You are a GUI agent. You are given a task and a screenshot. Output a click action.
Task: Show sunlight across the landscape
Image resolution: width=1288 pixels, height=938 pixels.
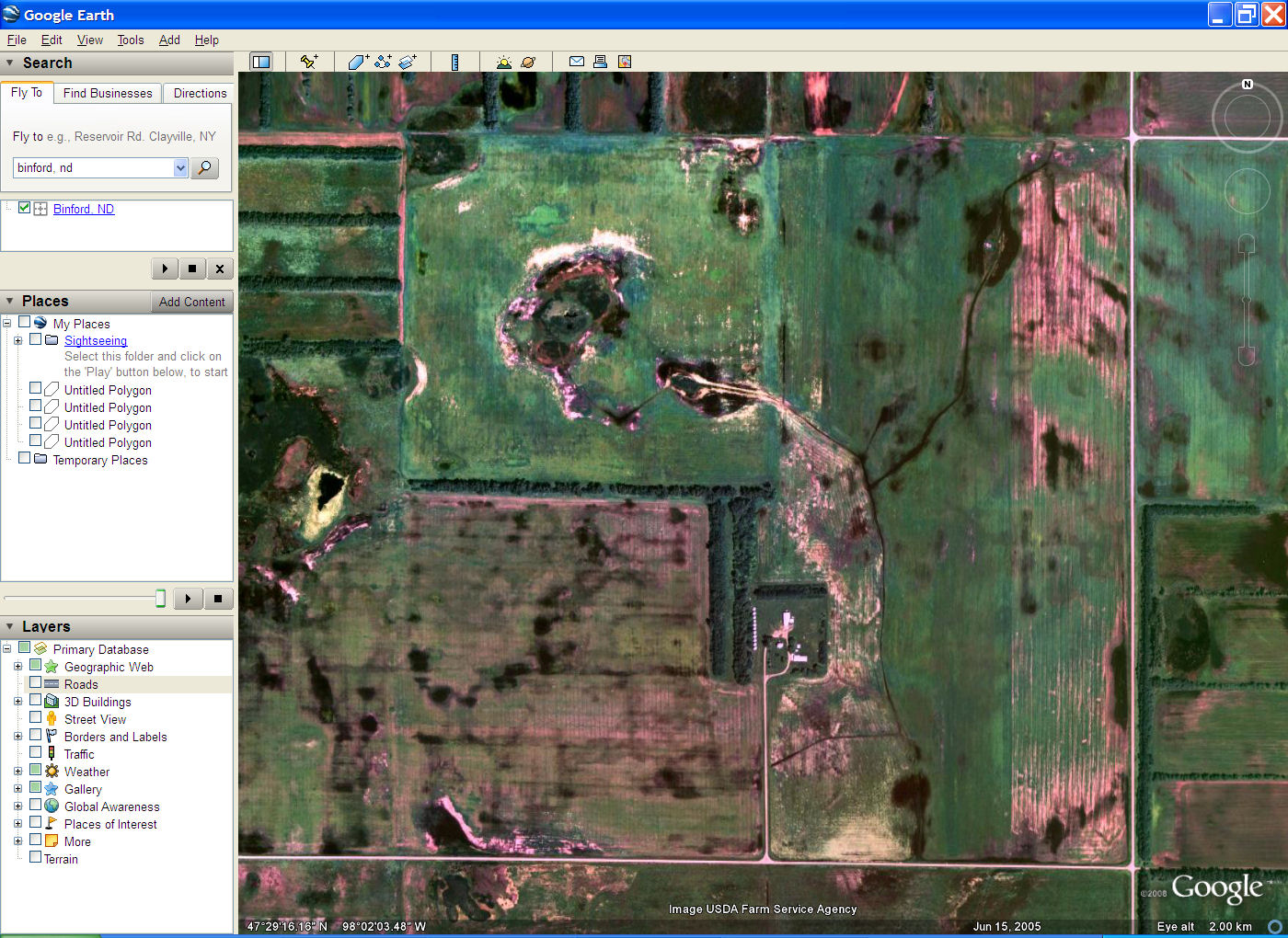(x=503, y=62)
